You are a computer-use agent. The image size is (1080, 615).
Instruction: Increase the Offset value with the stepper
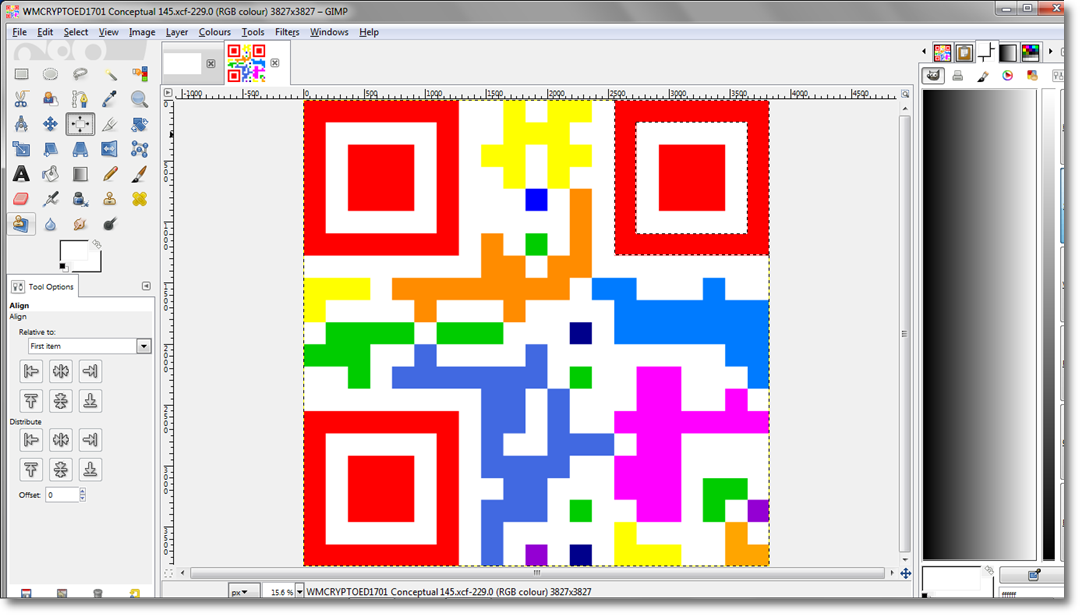coord(83,492)
